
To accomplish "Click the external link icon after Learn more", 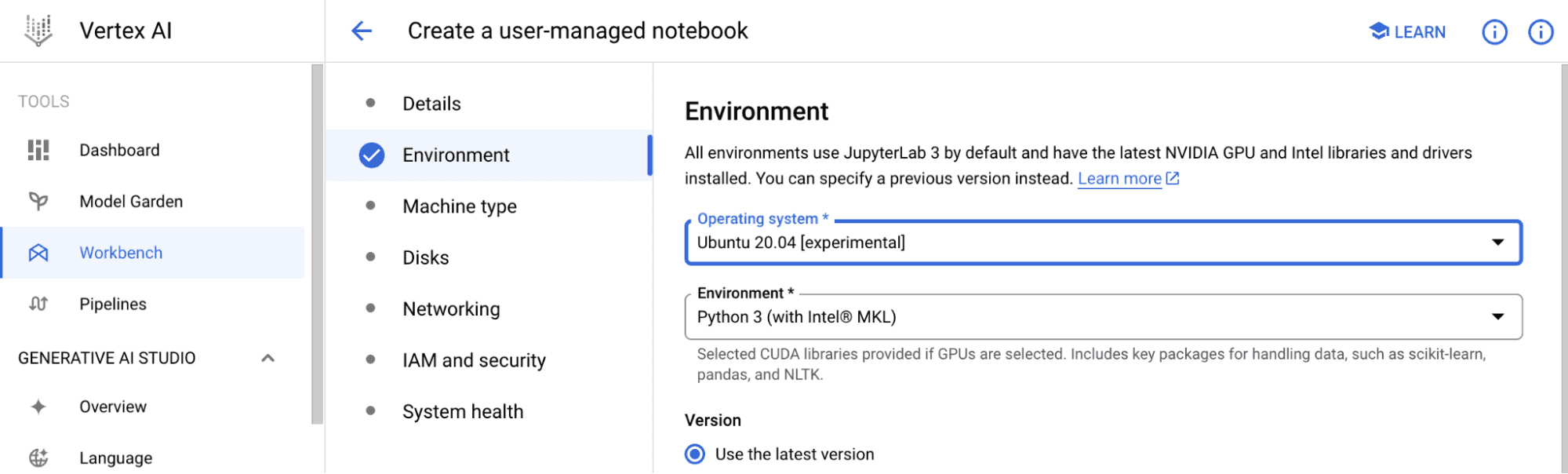I will (x=1173, y=178).
